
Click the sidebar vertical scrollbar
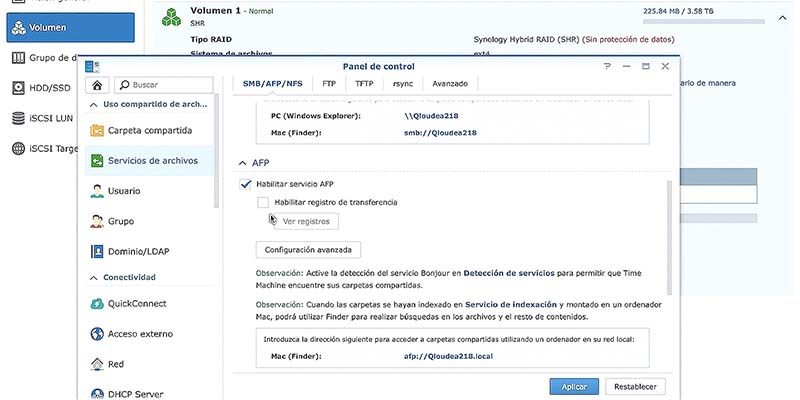pos(216,151)
